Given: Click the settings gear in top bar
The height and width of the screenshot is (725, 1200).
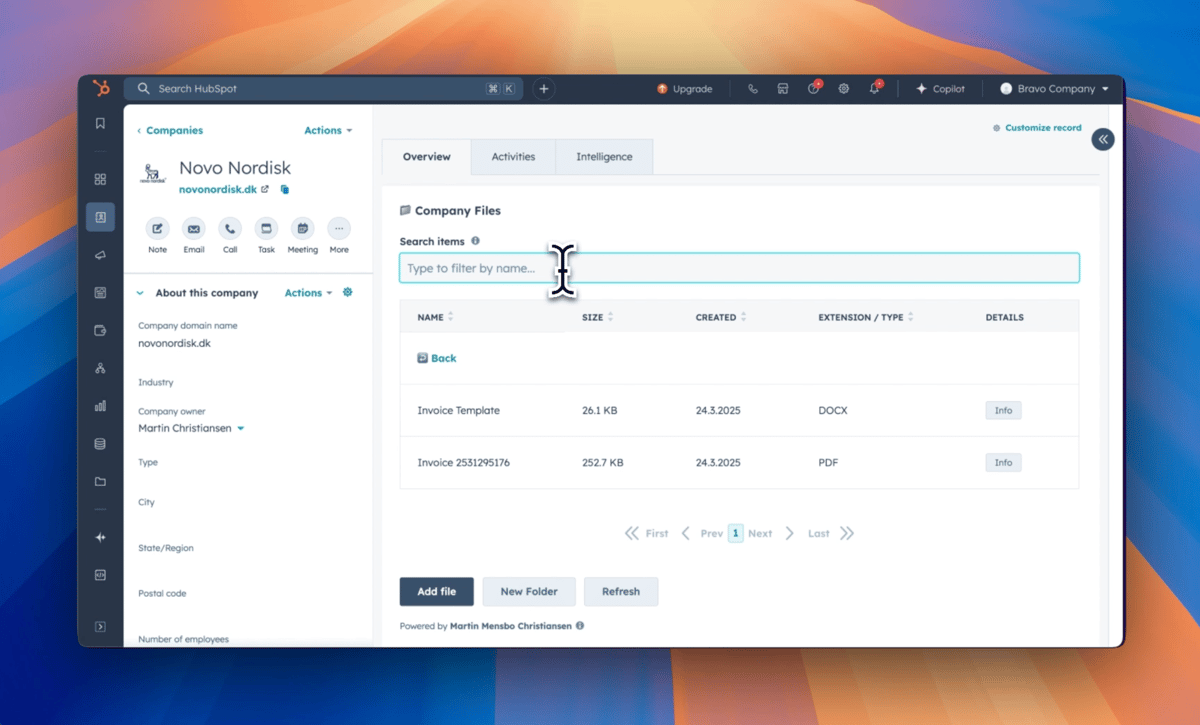Looking at the screenshot, I should click(x=844, y=89).
